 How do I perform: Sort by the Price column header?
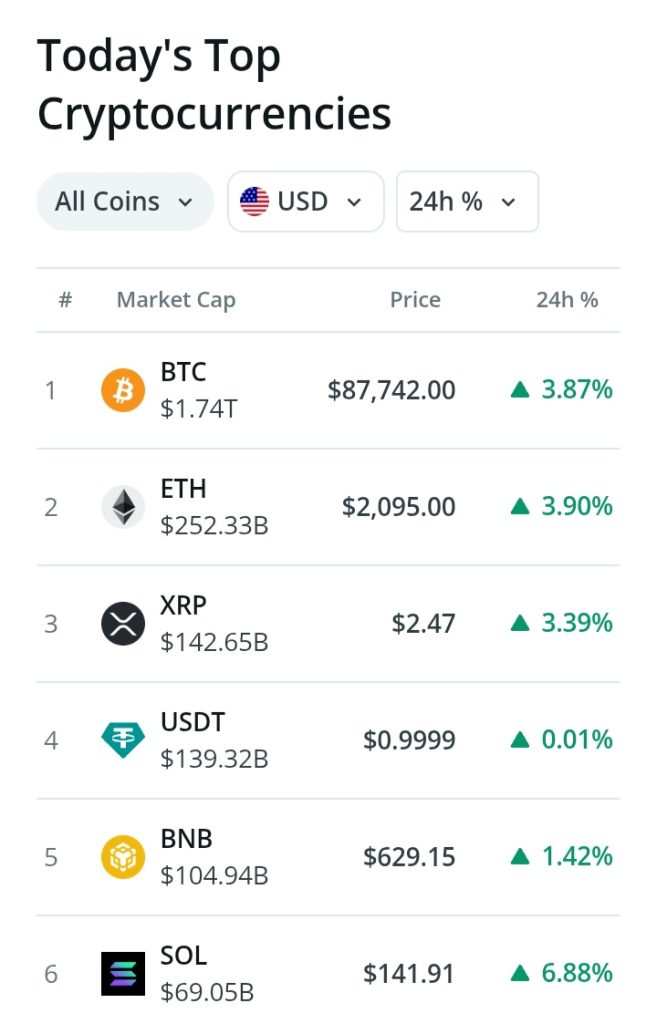click(415, 300)
